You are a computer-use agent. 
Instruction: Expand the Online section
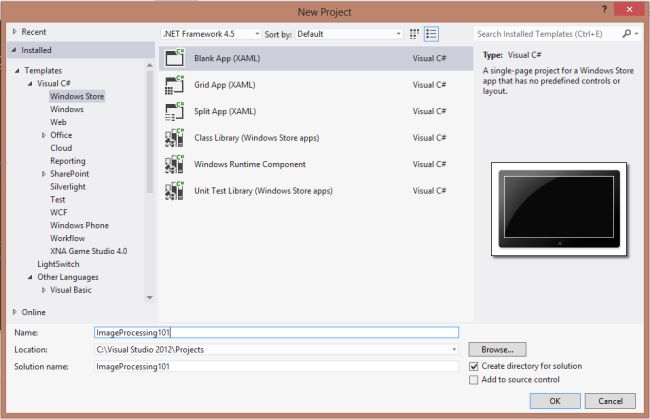point(15,312)
